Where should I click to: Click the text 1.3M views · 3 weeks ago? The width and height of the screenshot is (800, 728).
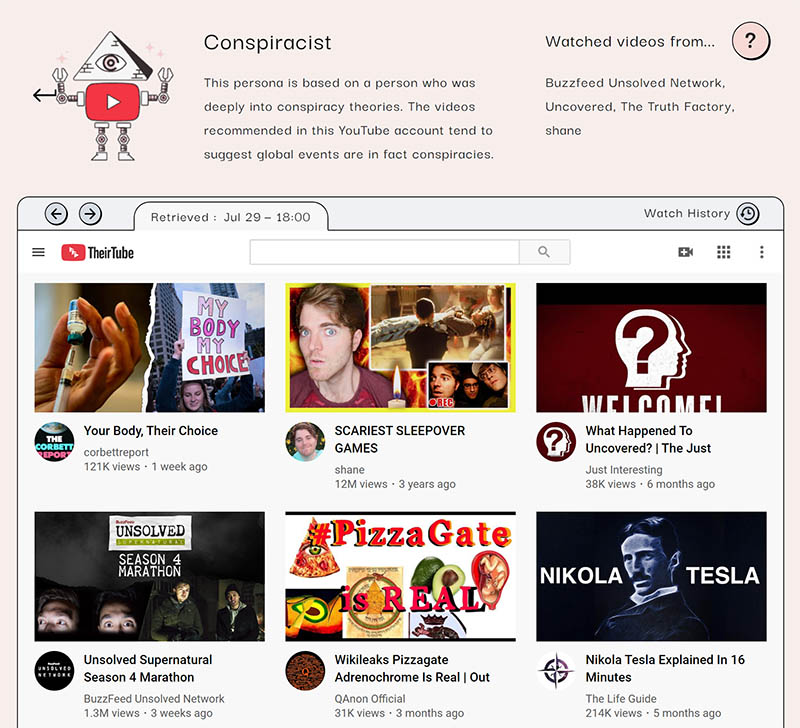click(x=148, y=713)
